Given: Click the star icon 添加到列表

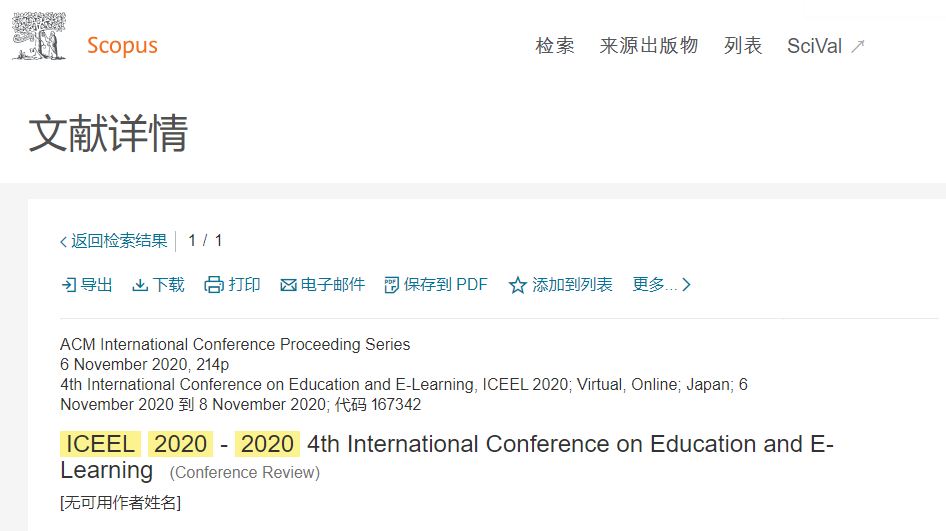Looking at the screenshot, I should [x=518, y=285].
